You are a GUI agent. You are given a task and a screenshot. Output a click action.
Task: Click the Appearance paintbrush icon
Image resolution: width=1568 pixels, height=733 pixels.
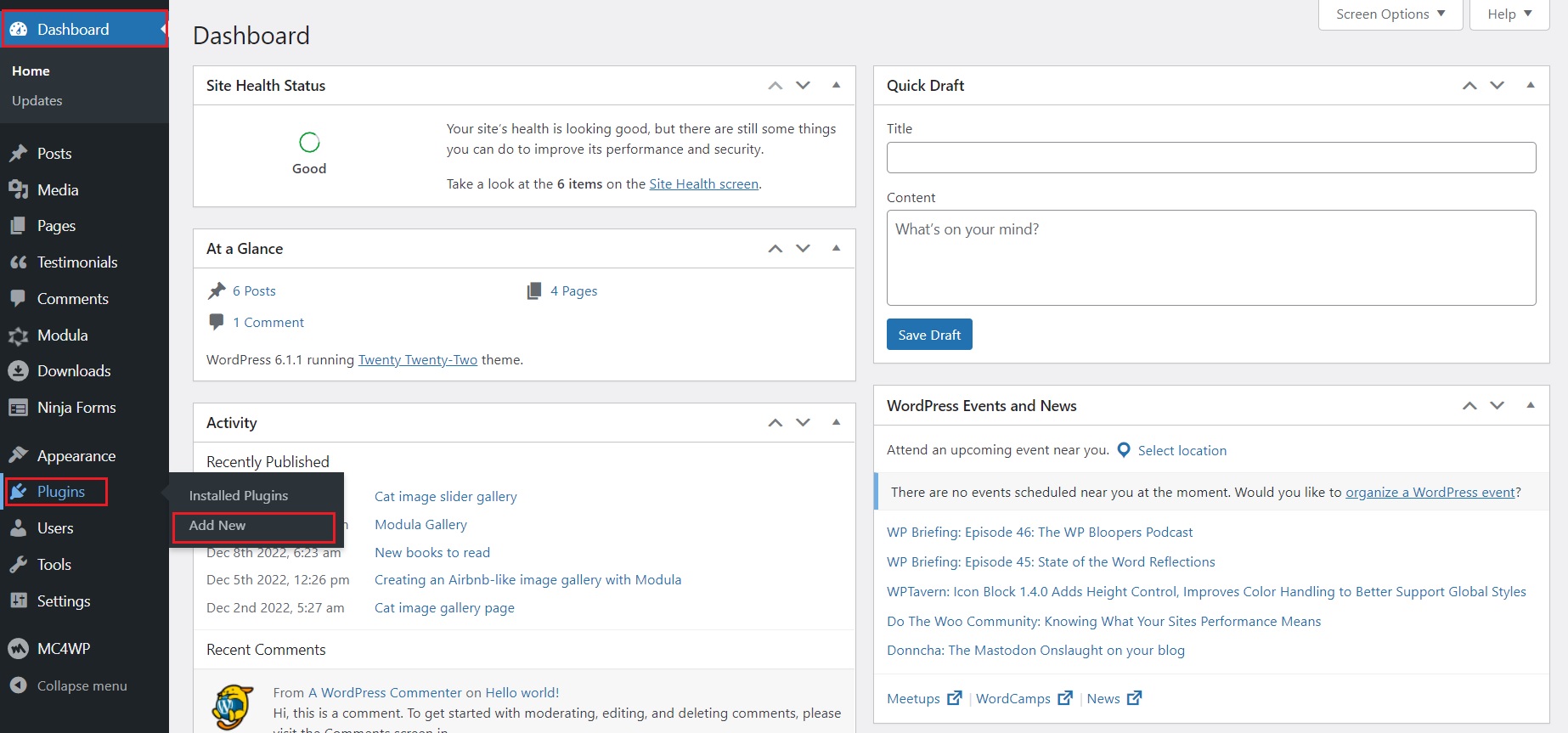[x=18, y=456]
